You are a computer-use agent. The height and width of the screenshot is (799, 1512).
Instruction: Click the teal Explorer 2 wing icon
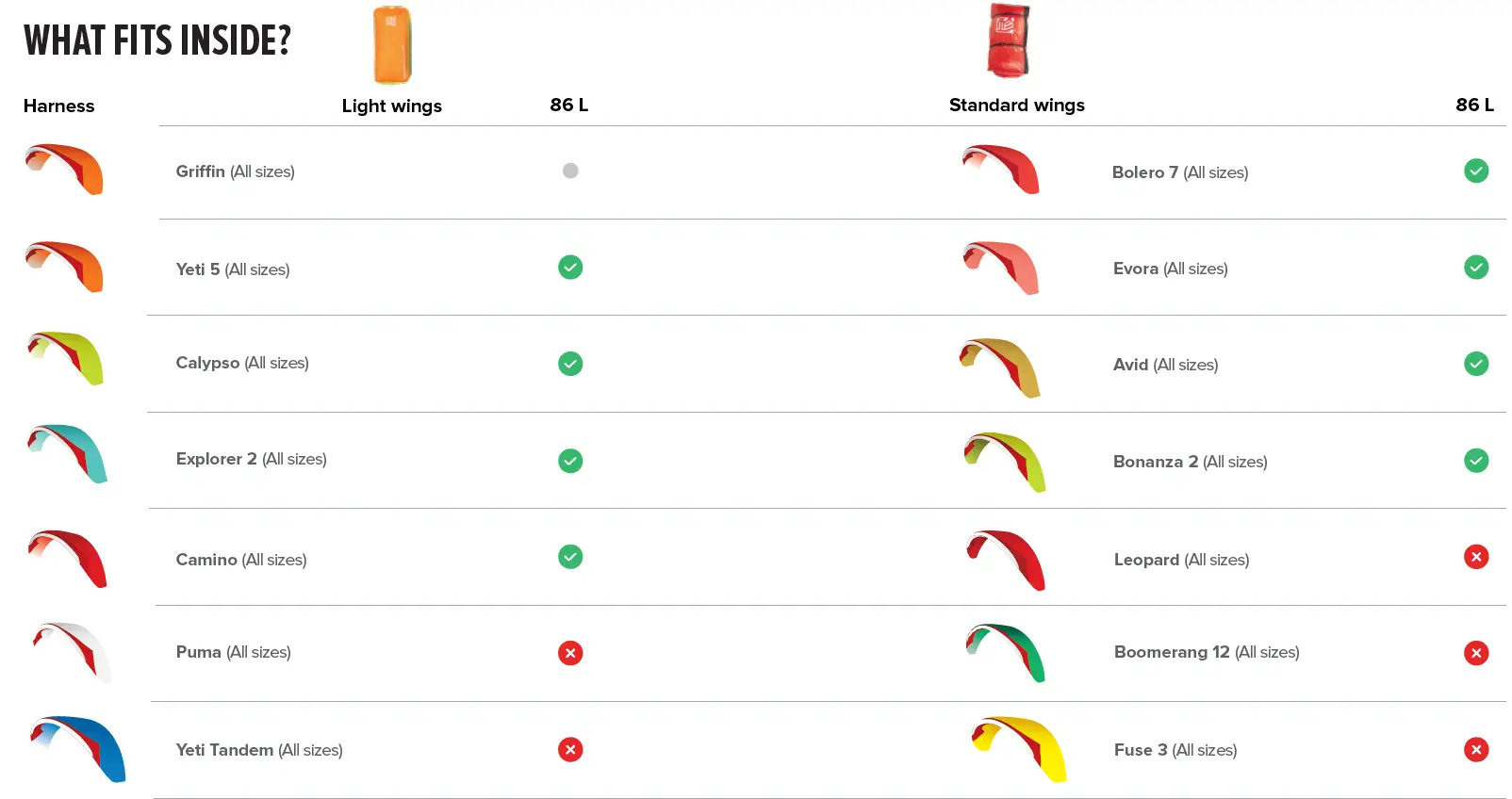click(68, 453)
